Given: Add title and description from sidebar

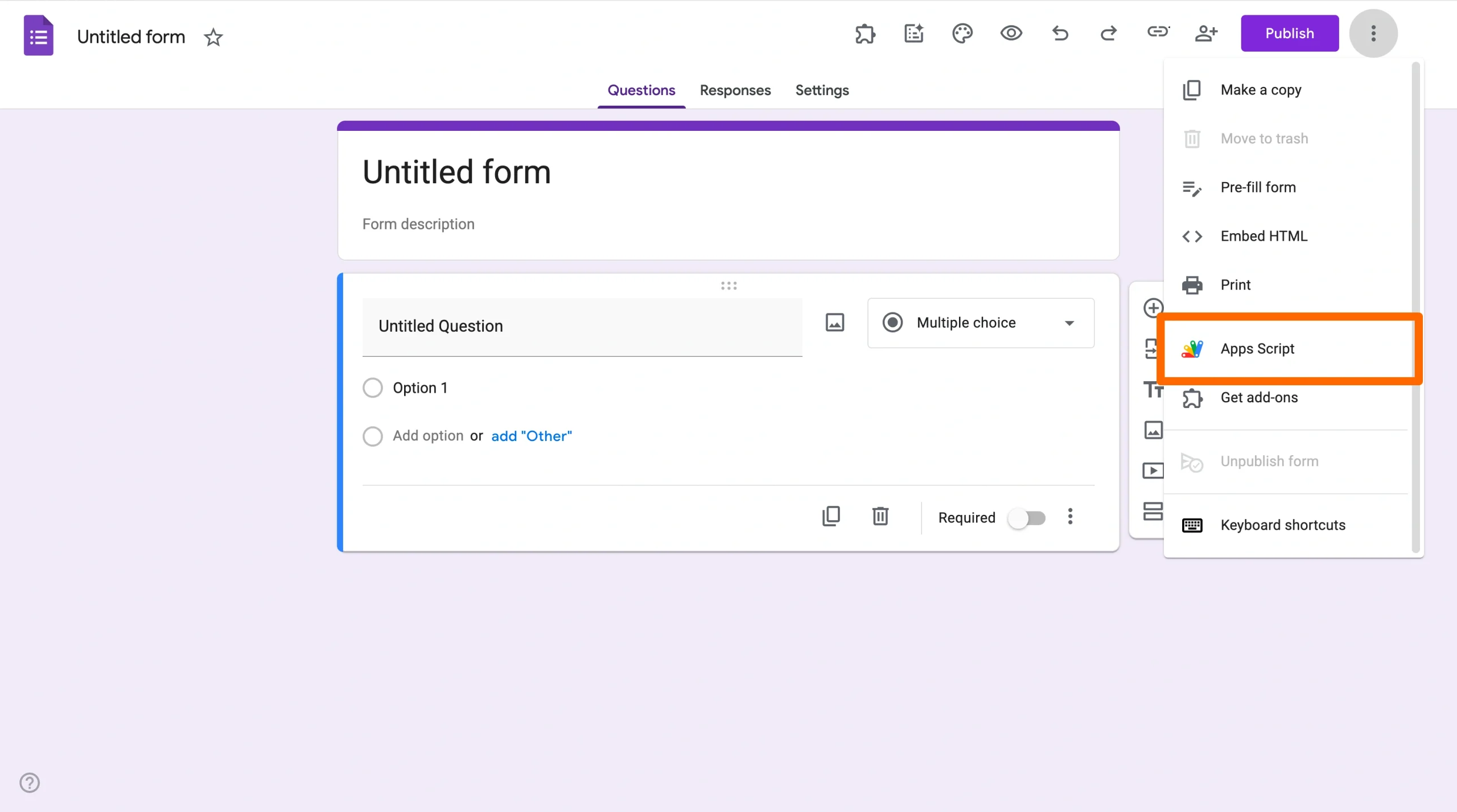Looking at the screenshot, I should tap(1154, 389).
